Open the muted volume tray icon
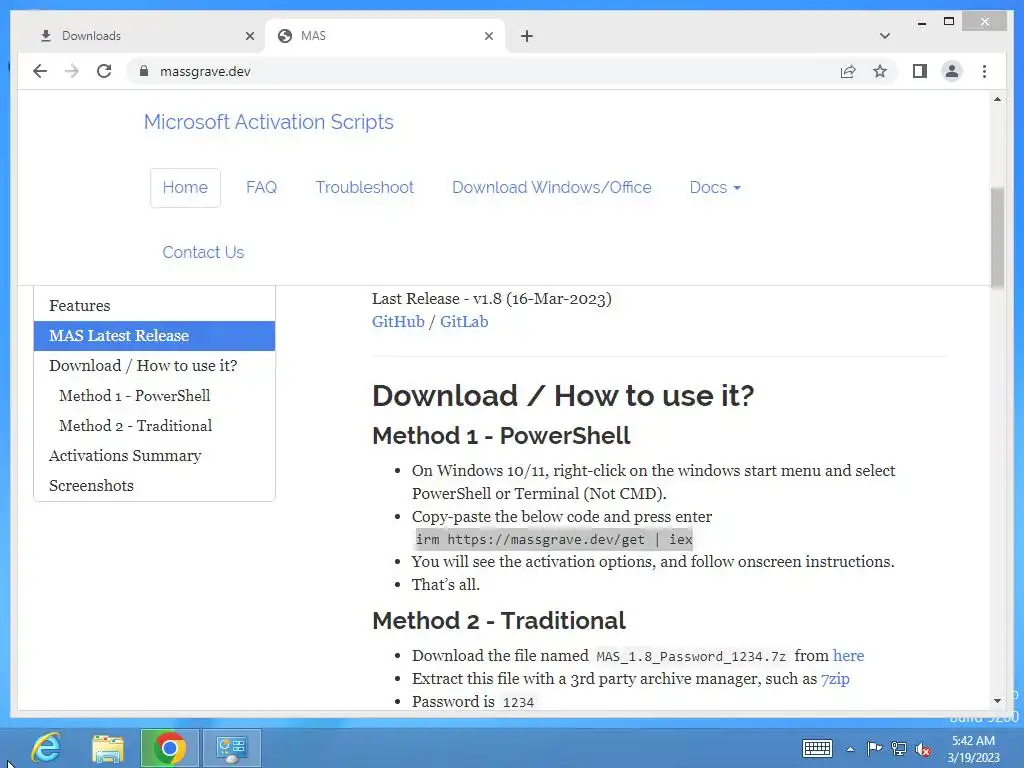 tap(923, 749)
